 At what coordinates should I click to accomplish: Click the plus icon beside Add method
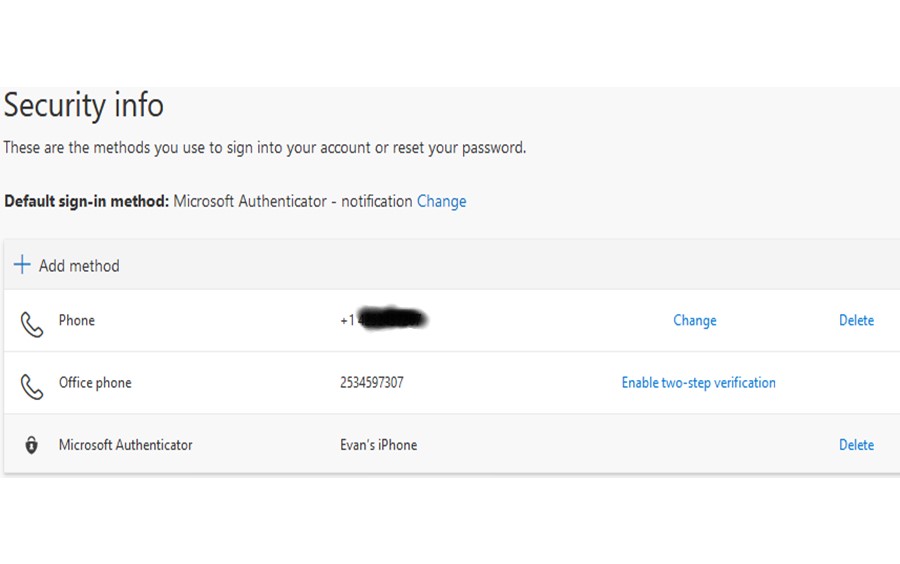coord(22,265)
